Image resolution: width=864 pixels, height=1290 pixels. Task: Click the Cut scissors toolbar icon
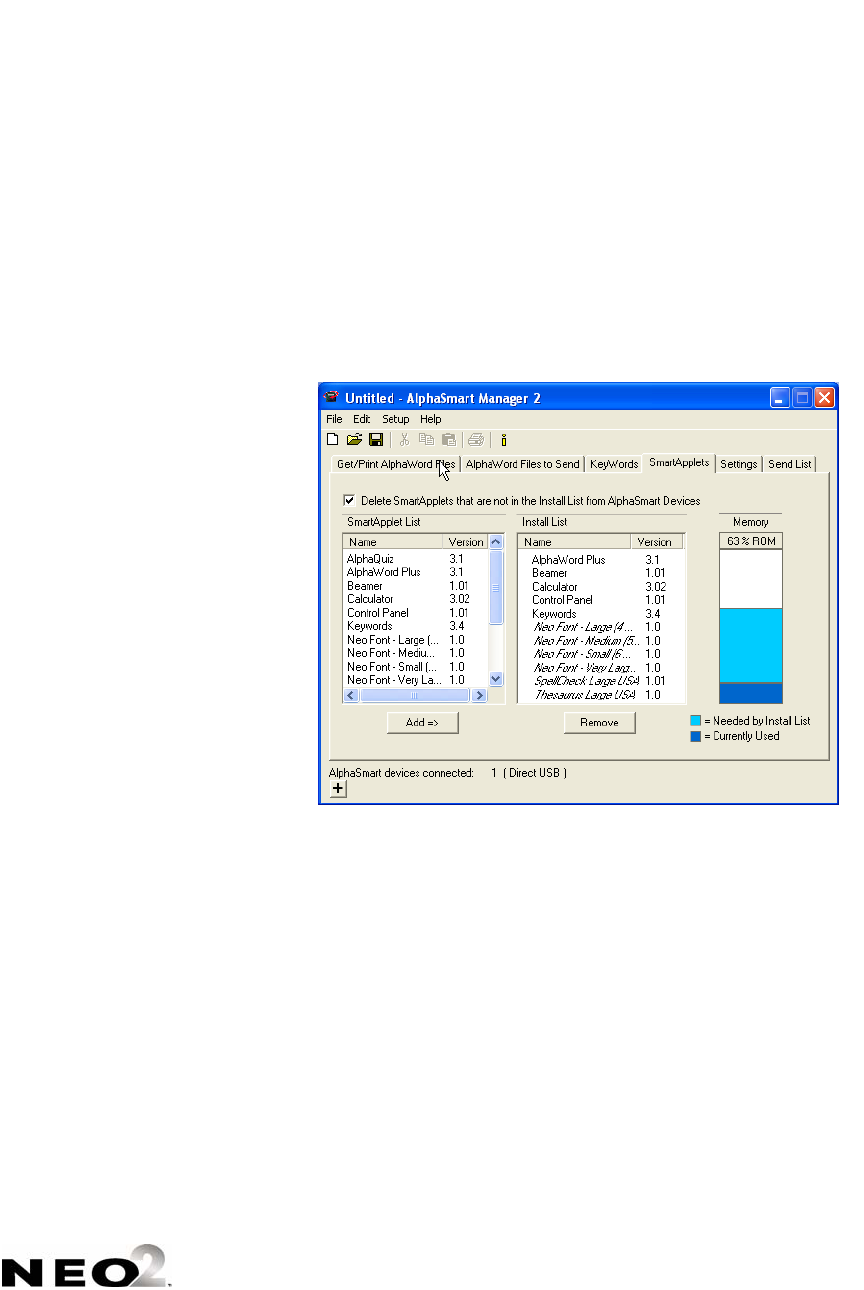coord(404,439)
